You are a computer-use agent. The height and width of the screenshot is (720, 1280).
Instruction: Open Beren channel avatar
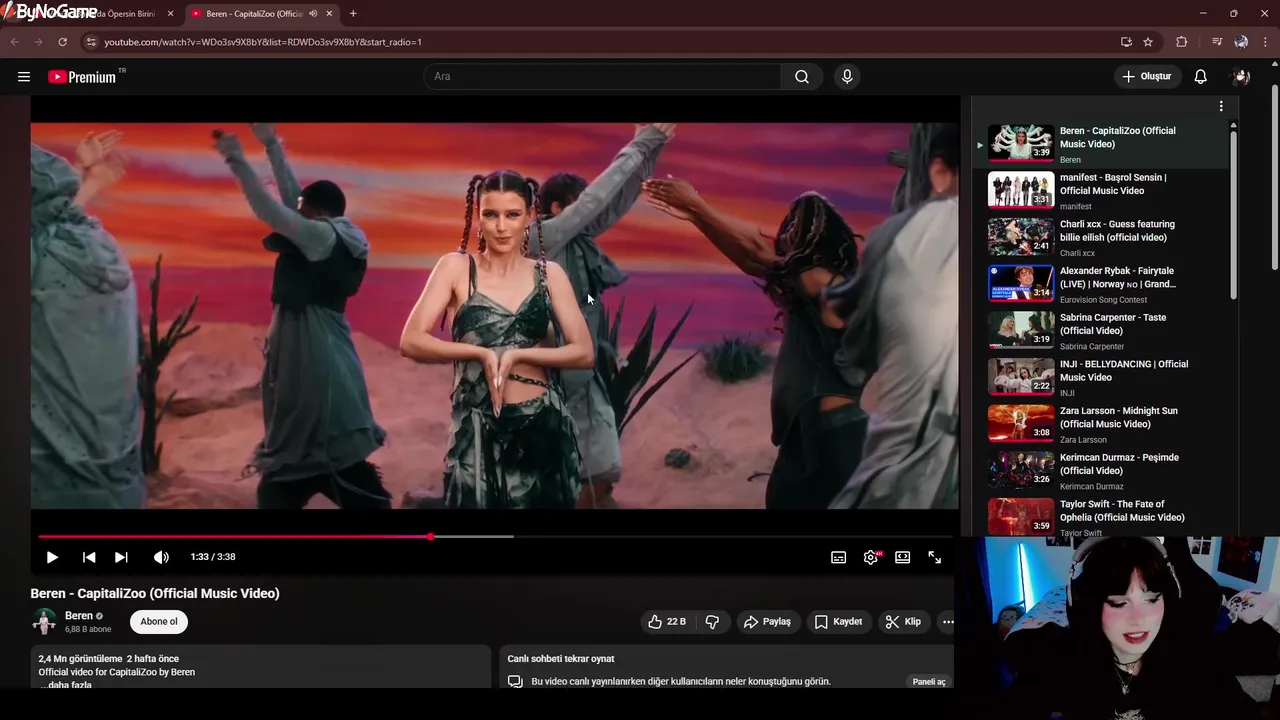44,622
